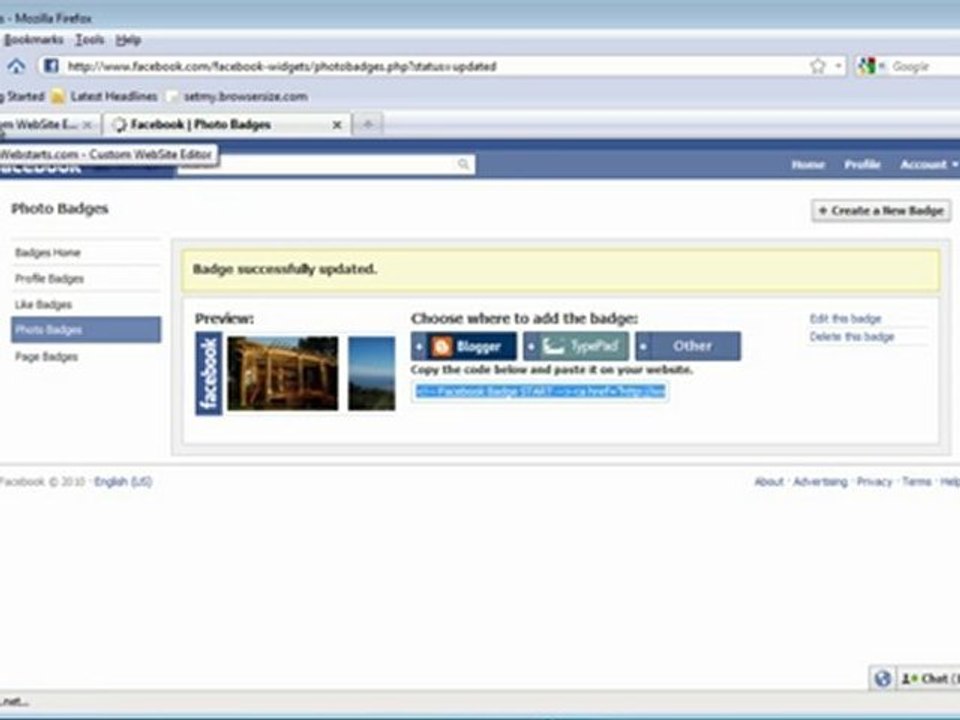The image size is (960, 720).
Task: Click the blue sky preview photo
Action: (372, 373)
